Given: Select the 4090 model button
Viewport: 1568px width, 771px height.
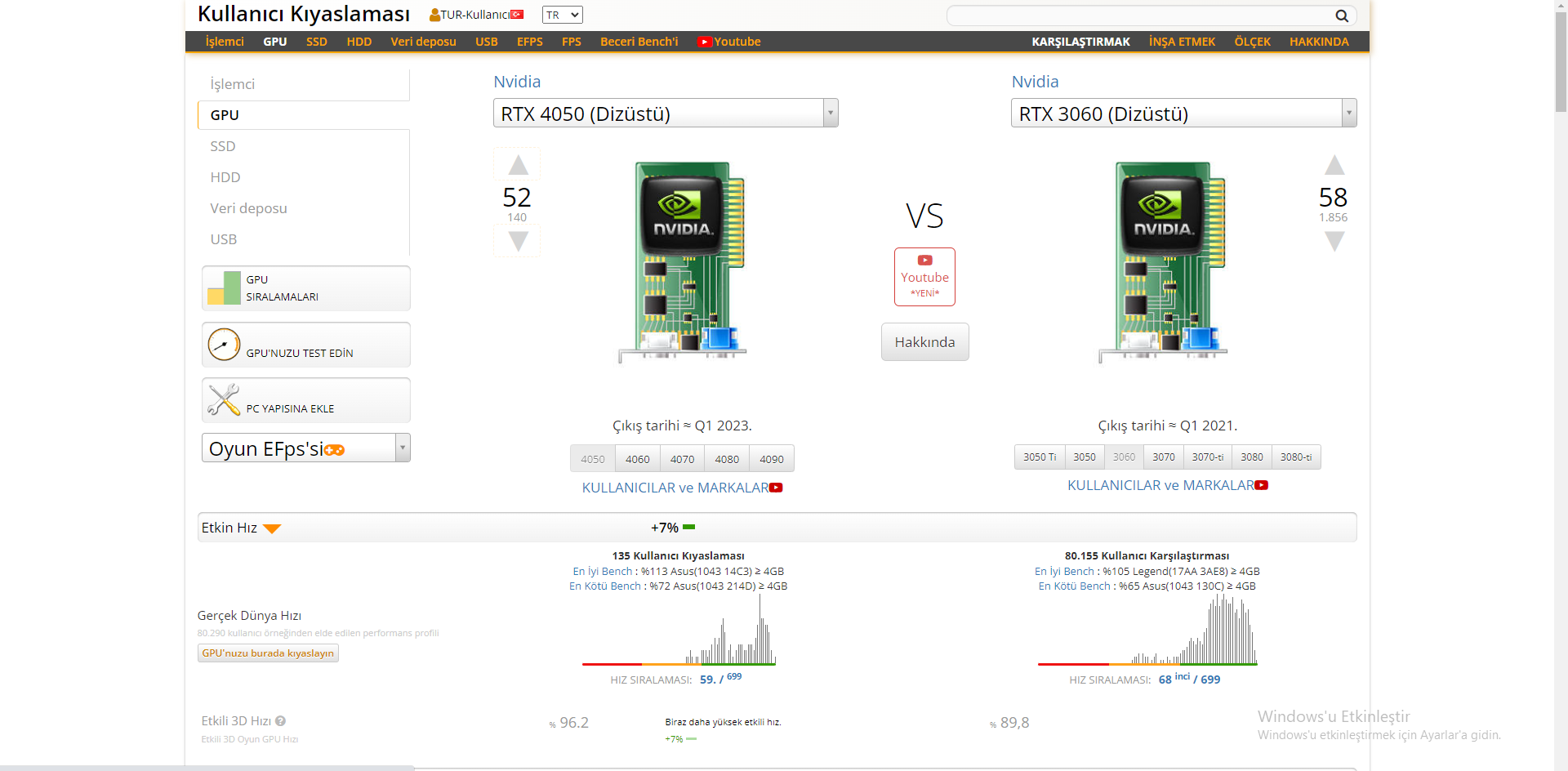Looking at the screenshot, I should 772,459.
